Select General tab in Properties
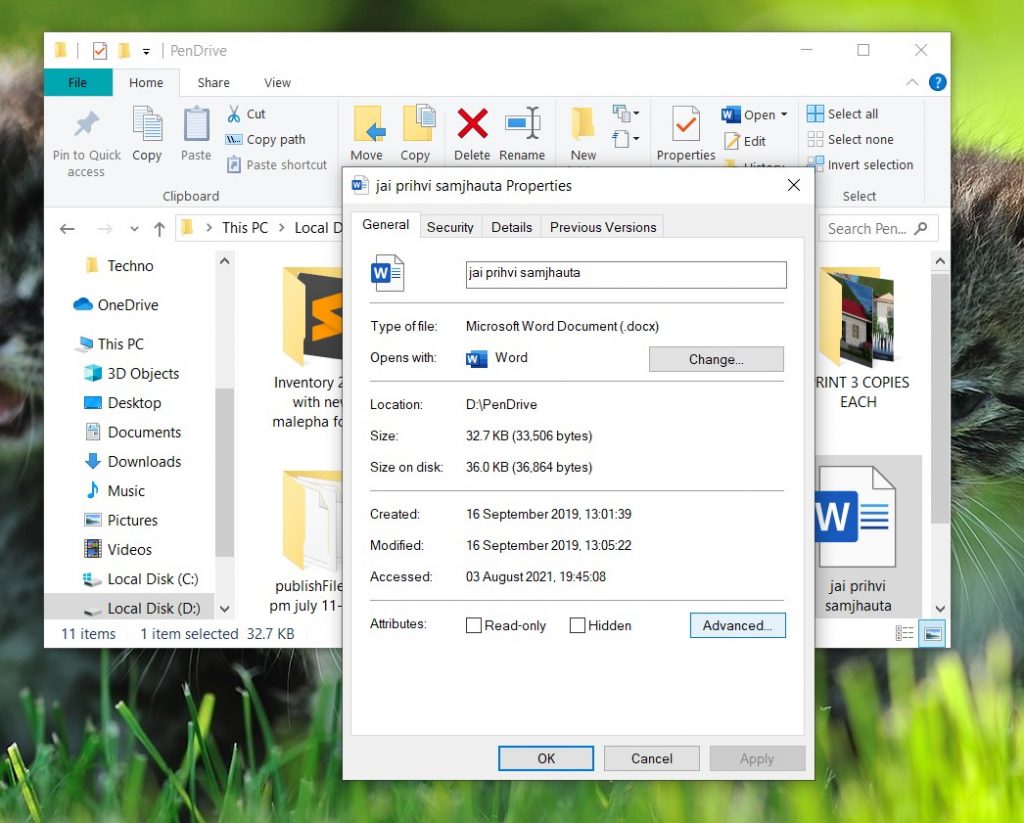This screenshot has height=823, width=1024. [x=385, y=225]
